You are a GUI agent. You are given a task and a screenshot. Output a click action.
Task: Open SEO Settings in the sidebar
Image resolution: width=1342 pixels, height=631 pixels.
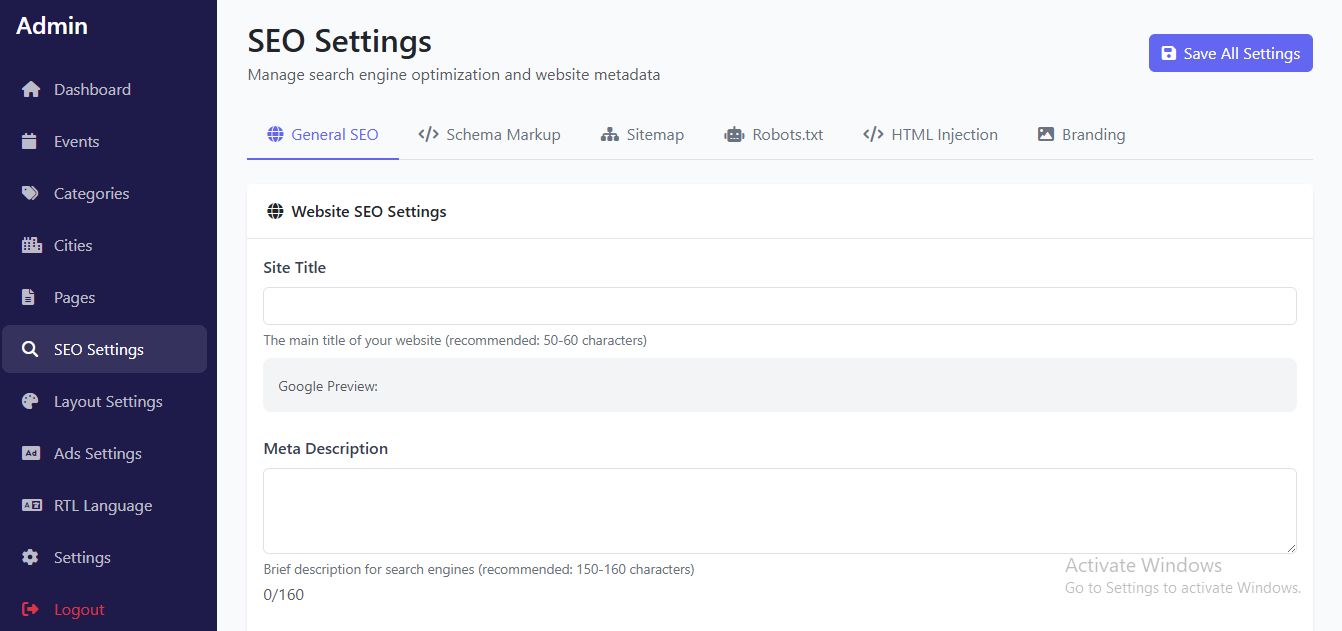point(104,350)
